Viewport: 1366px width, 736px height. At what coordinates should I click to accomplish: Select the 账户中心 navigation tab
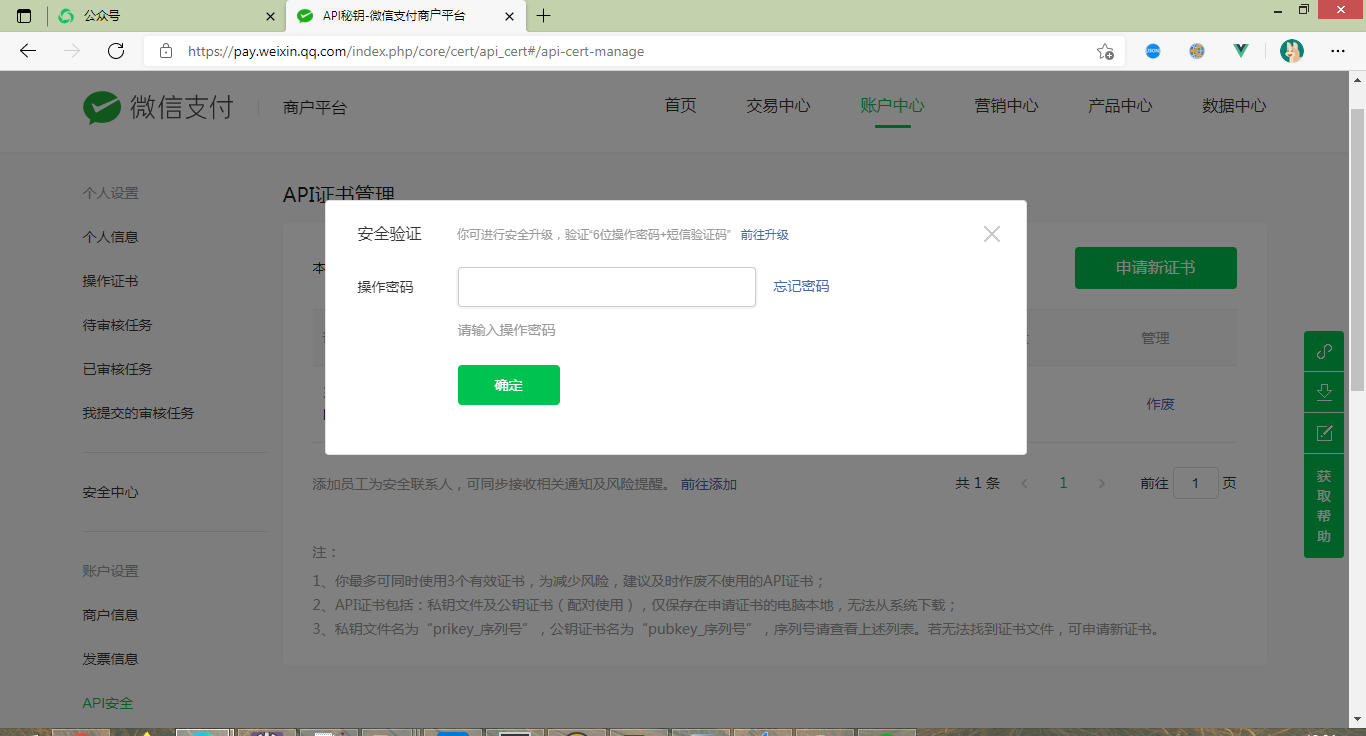click(x=892, y=106)
